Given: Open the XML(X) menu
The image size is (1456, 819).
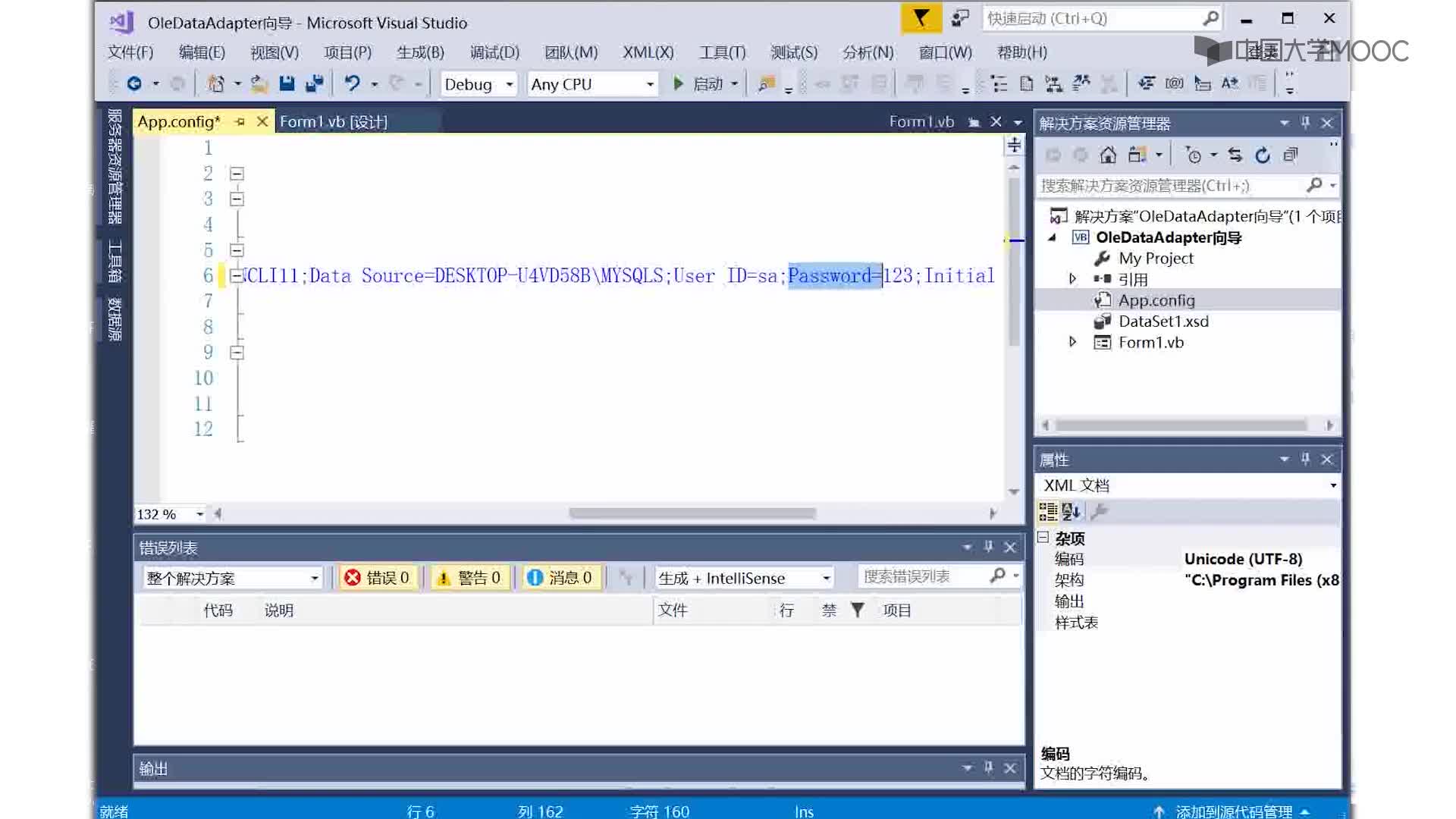Looking at the screenshot, I should [x=648, y=52].
